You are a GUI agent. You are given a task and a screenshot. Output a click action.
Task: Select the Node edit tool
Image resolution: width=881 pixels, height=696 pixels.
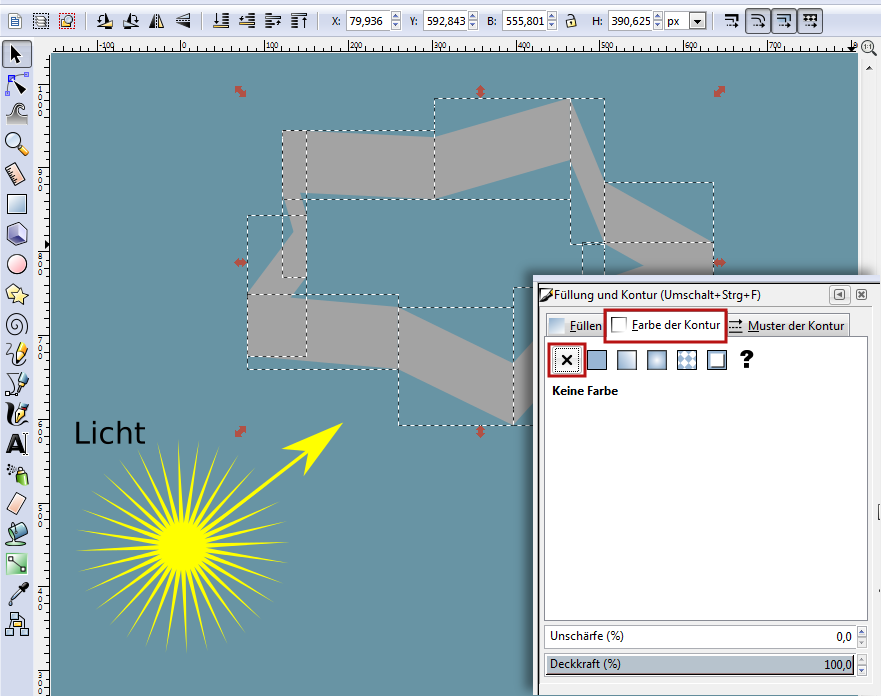16,82
